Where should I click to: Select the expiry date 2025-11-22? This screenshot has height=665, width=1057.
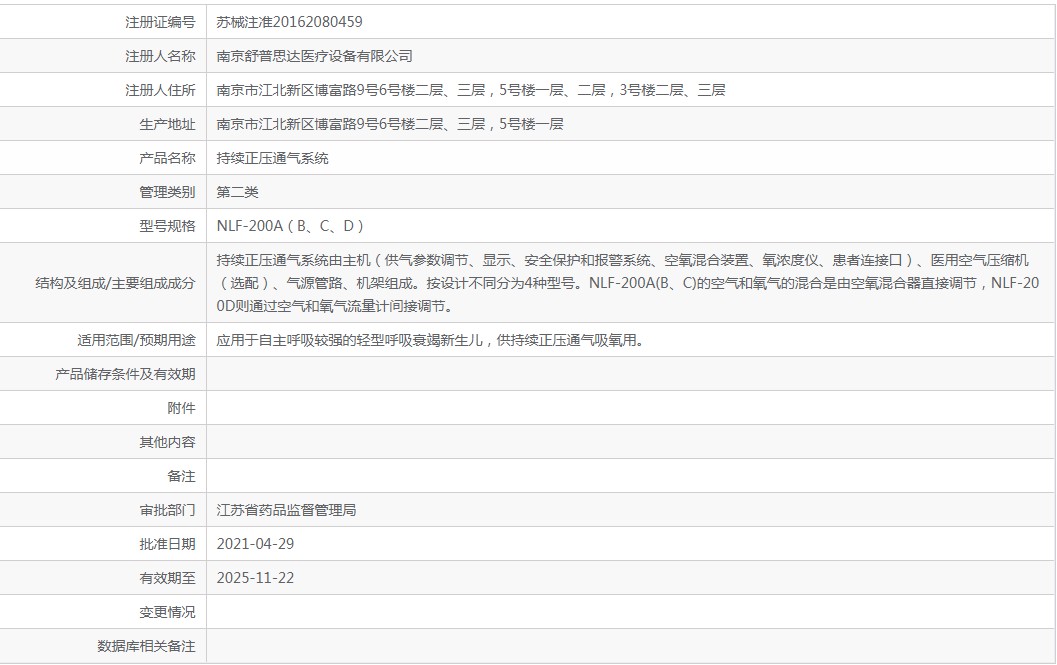[255, 578]
